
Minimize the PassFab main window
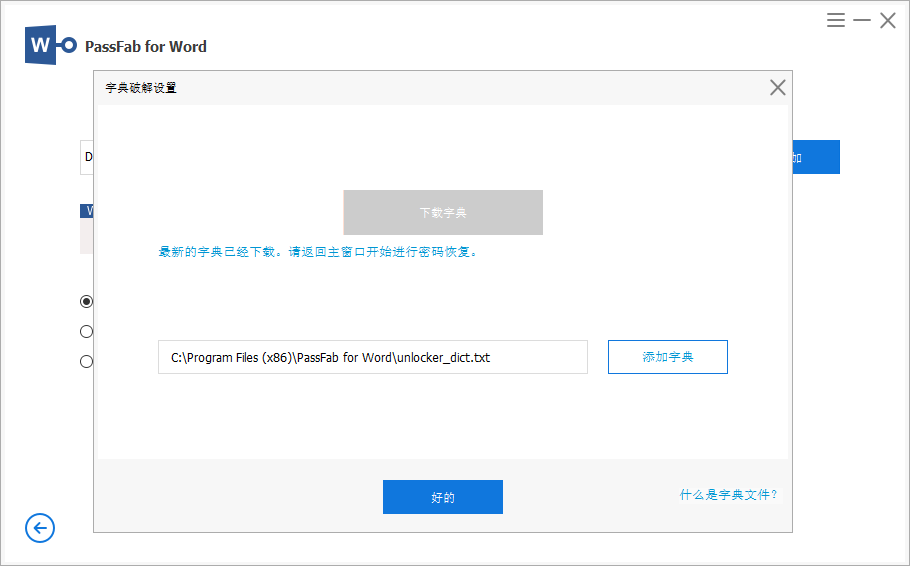[x=862, y=20]
